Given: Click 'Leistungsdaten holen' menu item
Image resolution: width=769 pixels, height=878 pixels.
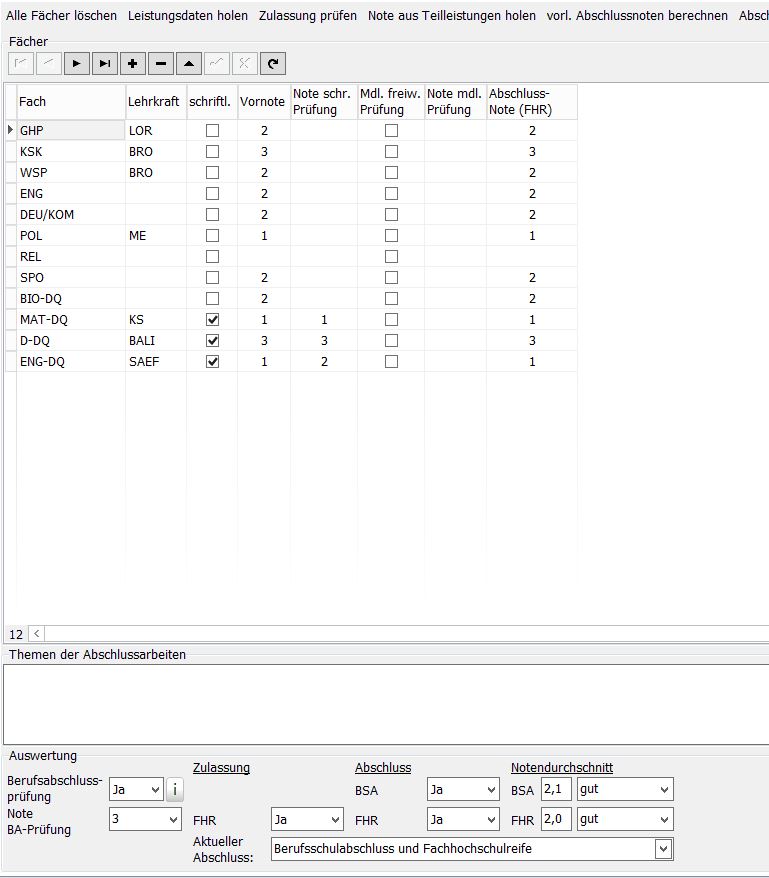Looking at the screenshot, I should coord(188,16).
